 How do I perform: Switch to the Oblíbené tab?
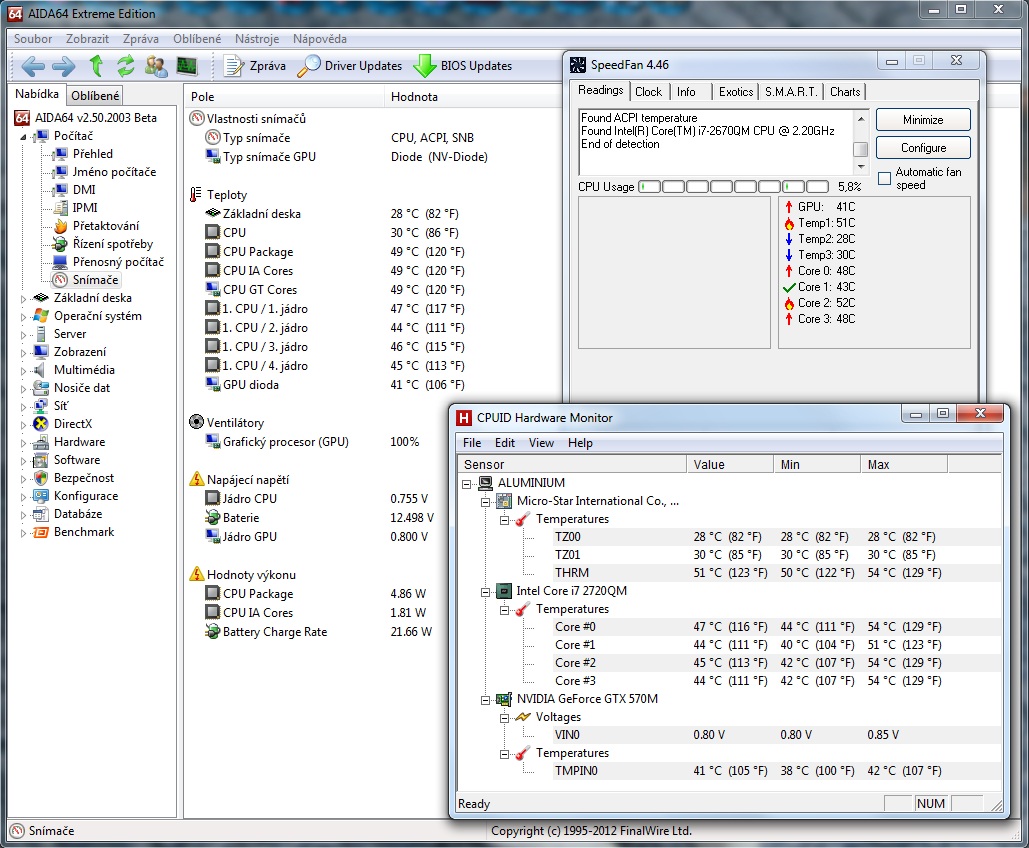coord(95,96)
